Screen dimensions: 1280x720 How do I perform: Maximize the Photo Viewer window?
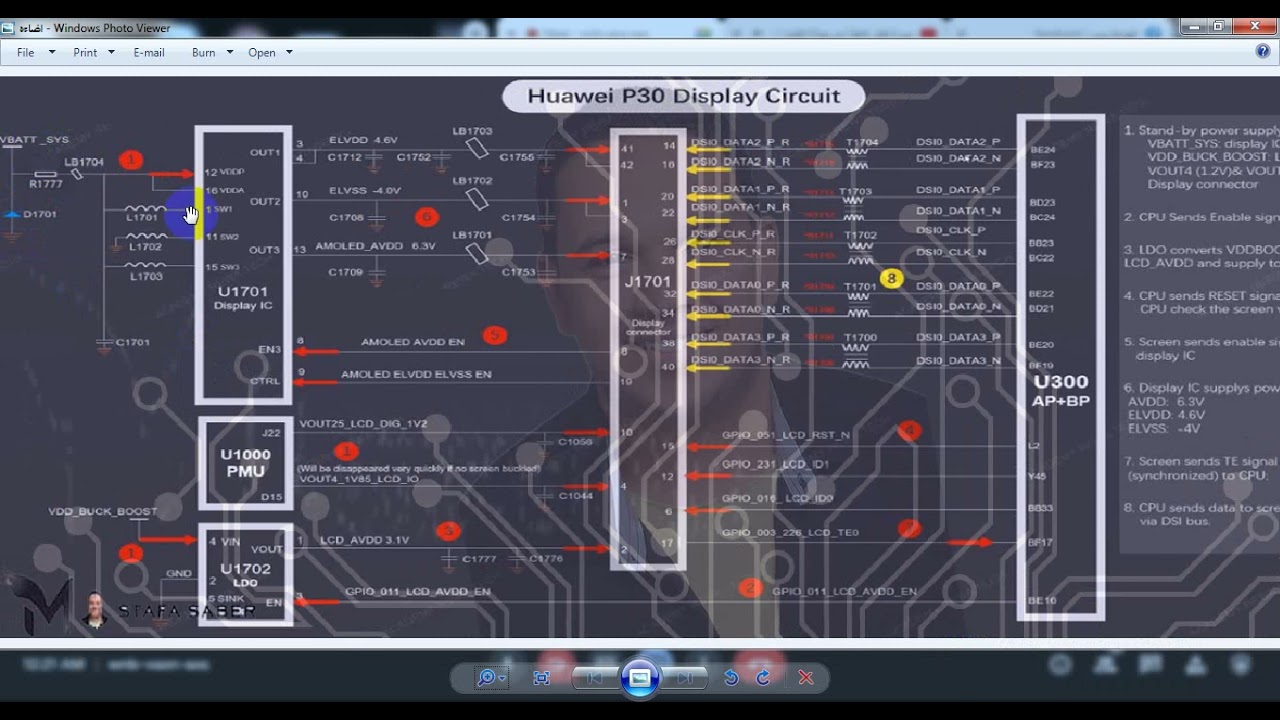[x=1219, y=27]
